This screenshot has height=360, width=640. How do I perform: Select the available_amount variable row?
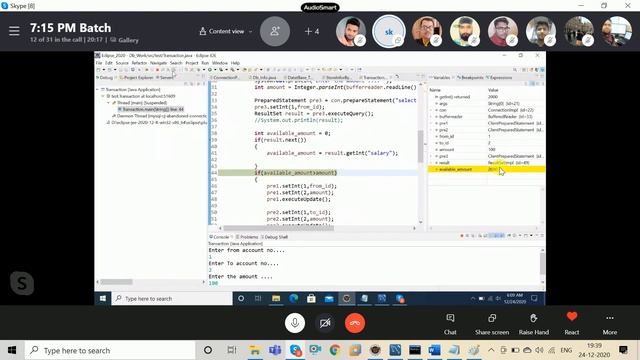pos(486,169)
